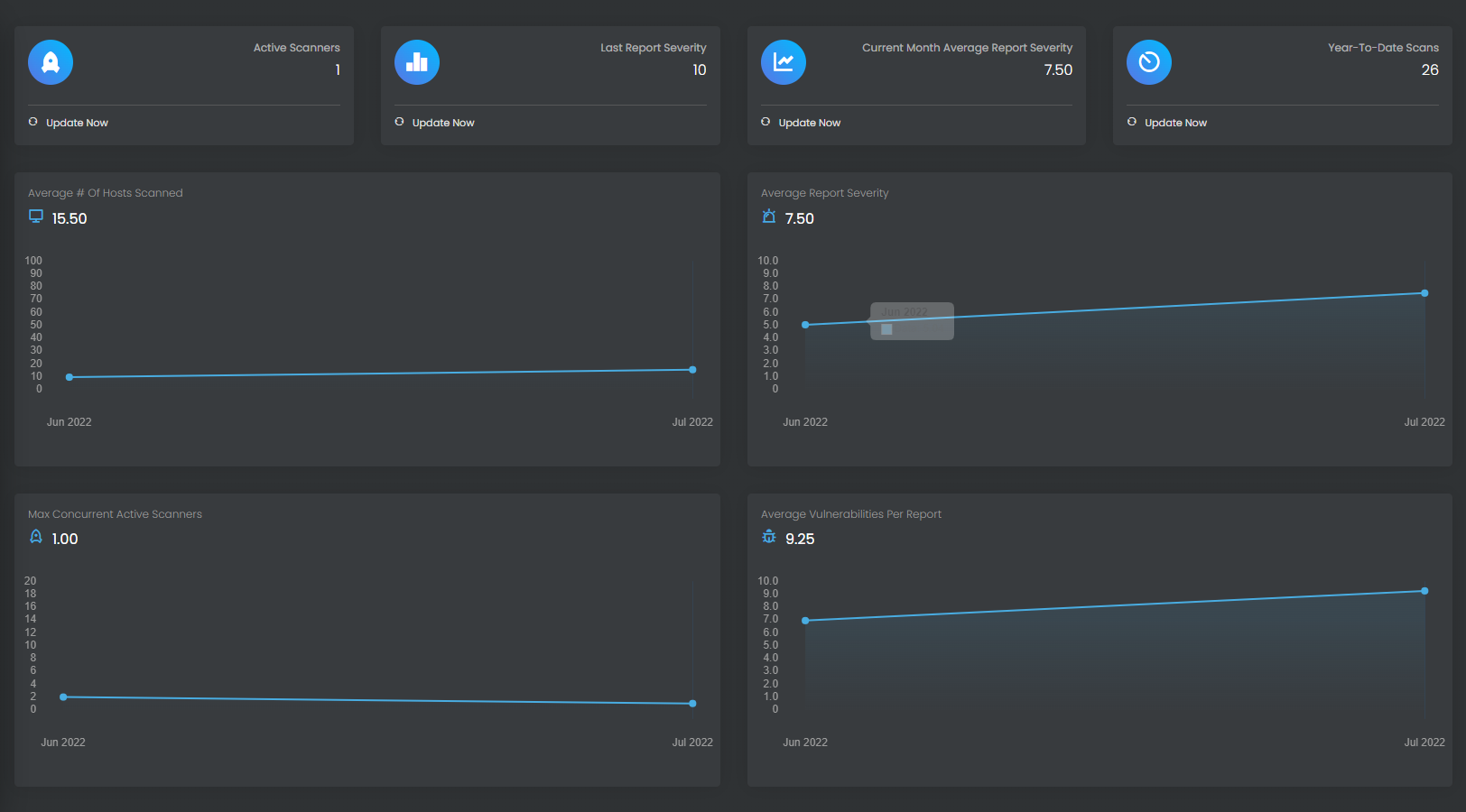Click Jun 2022 axis label under Vulnerabilities chart

pos(805,743)
